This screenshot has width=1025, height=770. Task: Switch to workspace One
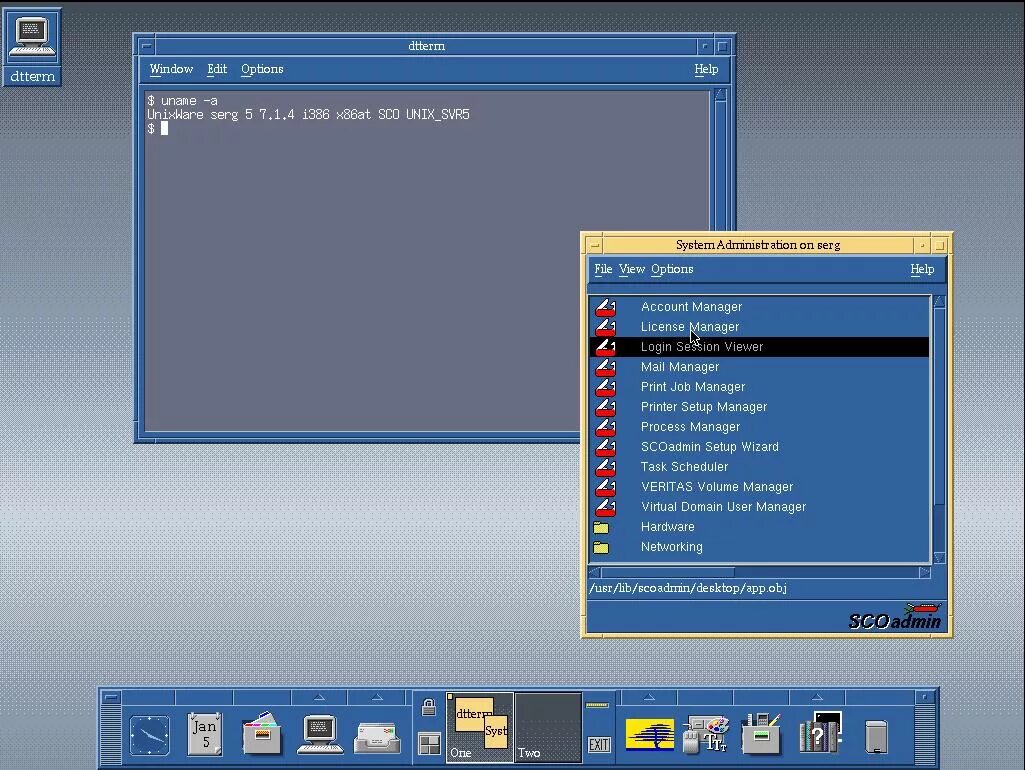(x=480, y=728)
